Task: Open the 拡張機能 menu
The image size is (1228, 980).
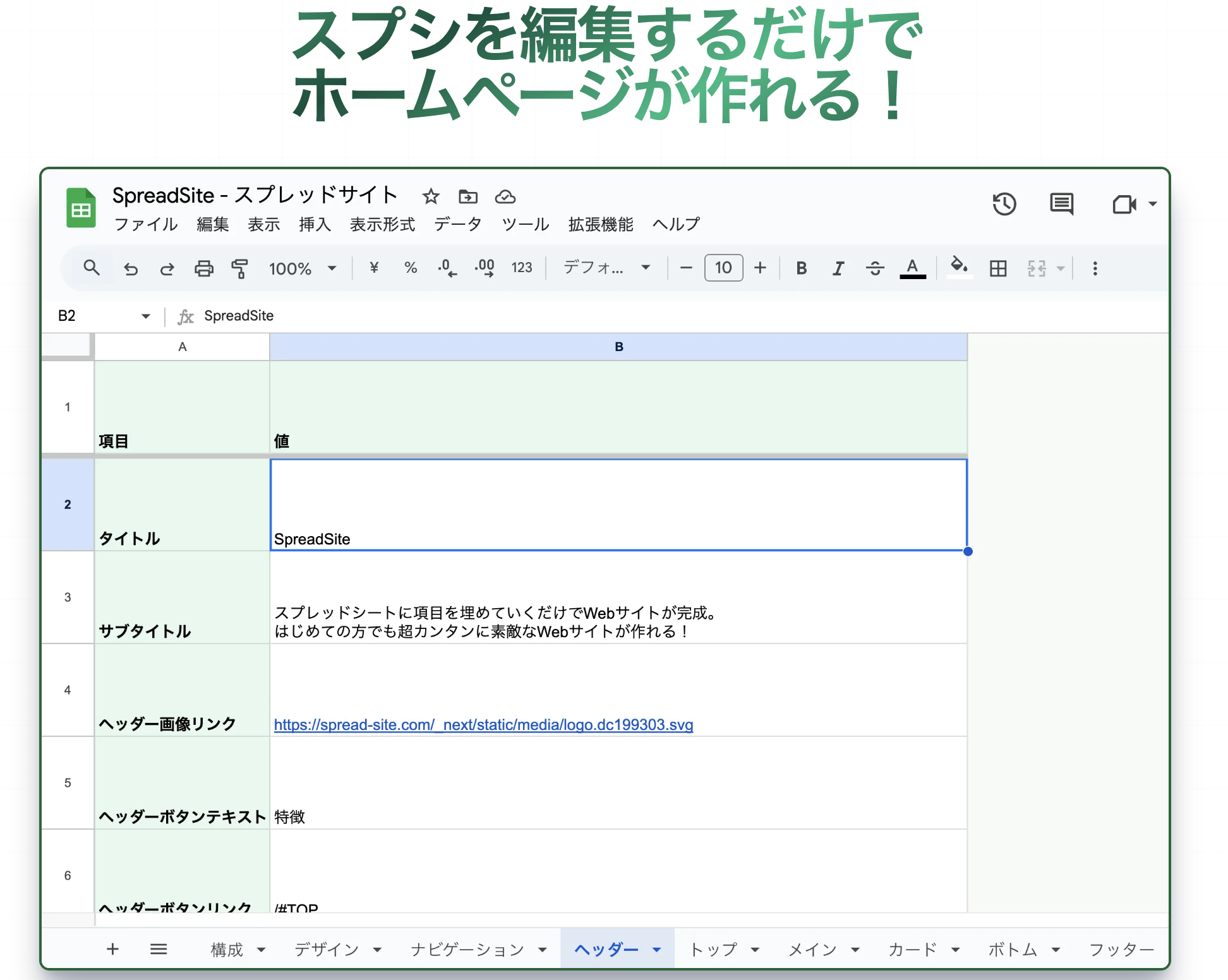Action: [601, 224]
